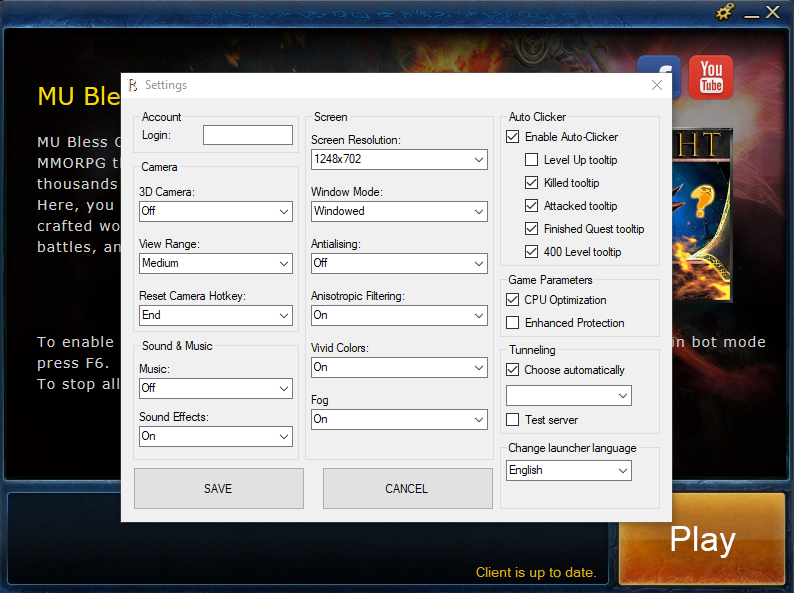Viewport: 794px width, 593px height.
Task: Open the Fog dropdown
Action: pos(399,419)
